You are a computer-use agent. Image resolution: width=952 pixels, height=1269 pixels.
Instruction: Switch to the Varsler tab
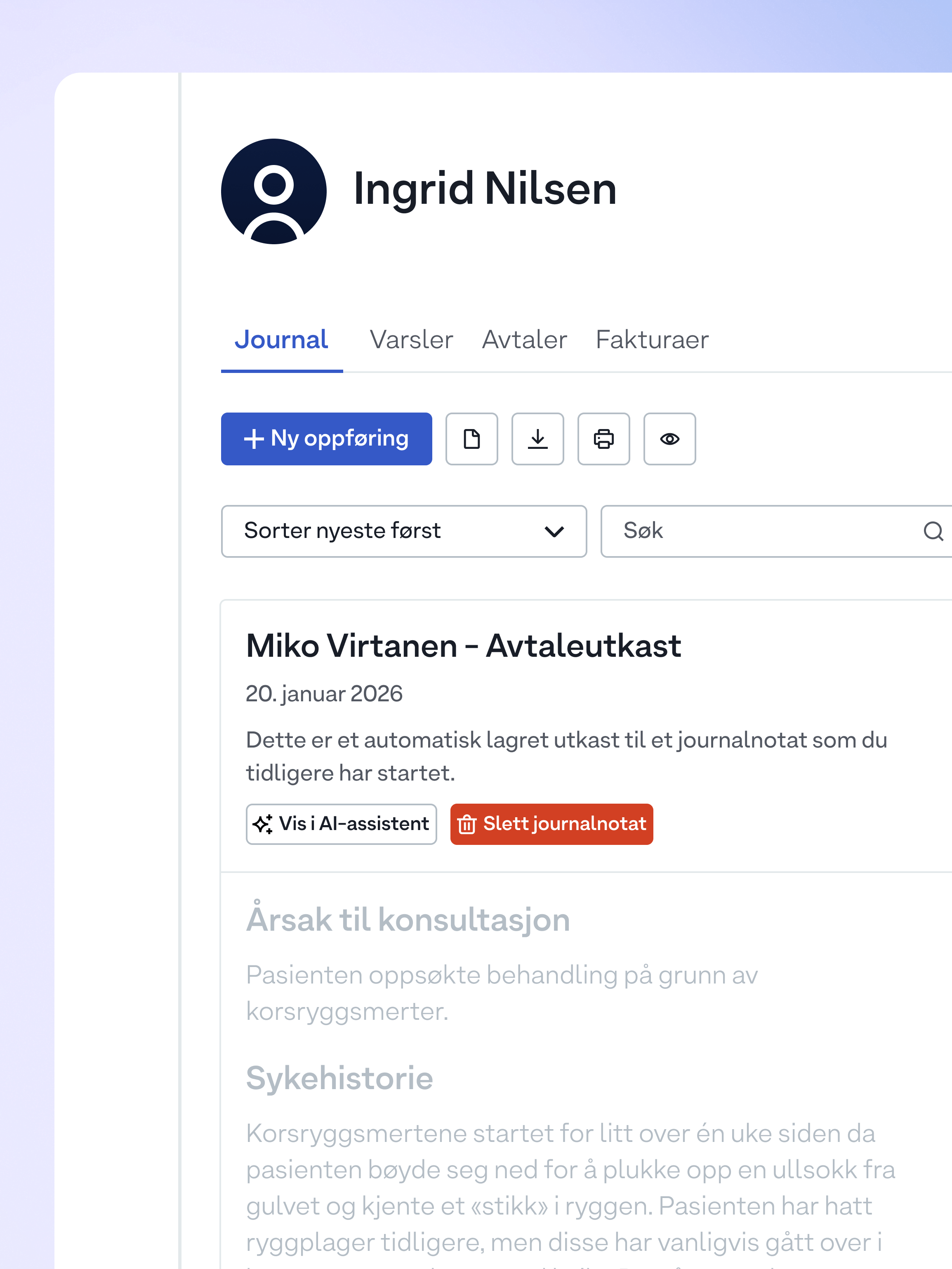coord(410,340)
